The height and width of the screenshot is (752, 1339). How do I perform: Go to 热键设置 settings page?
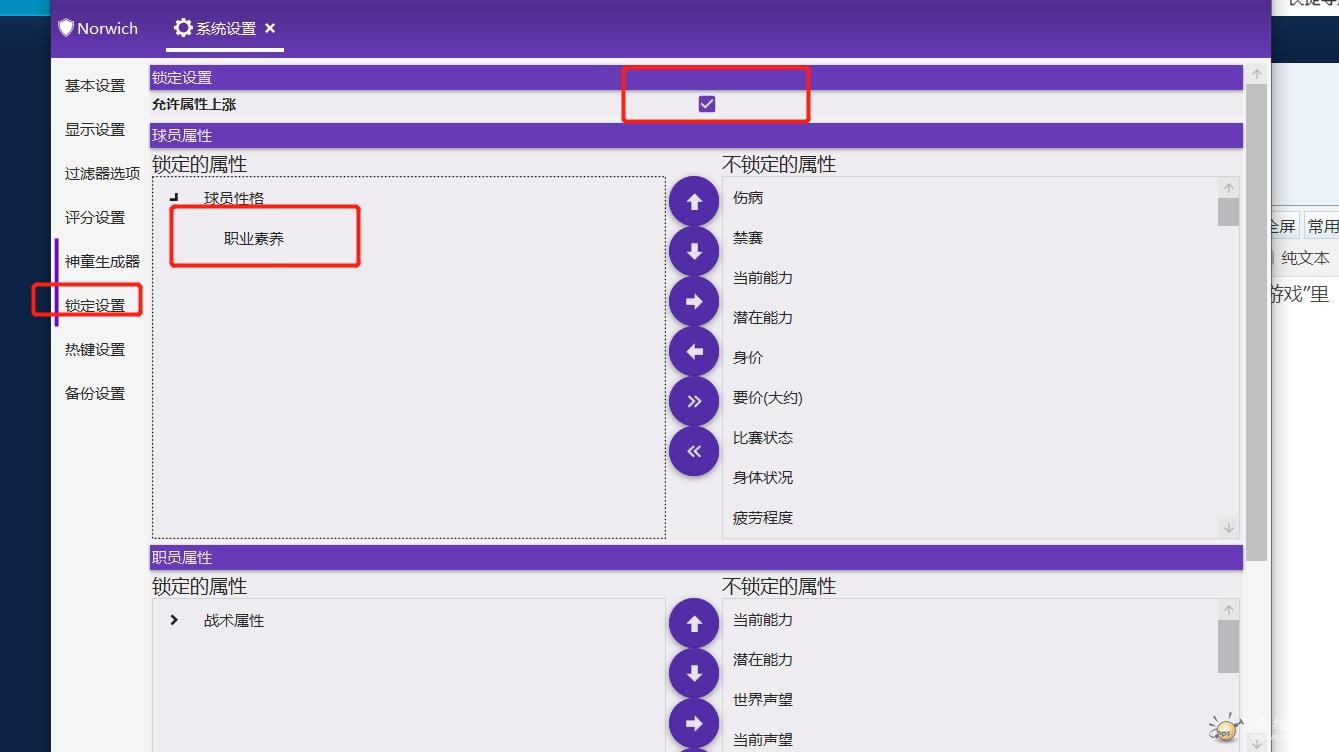(95, 350)
